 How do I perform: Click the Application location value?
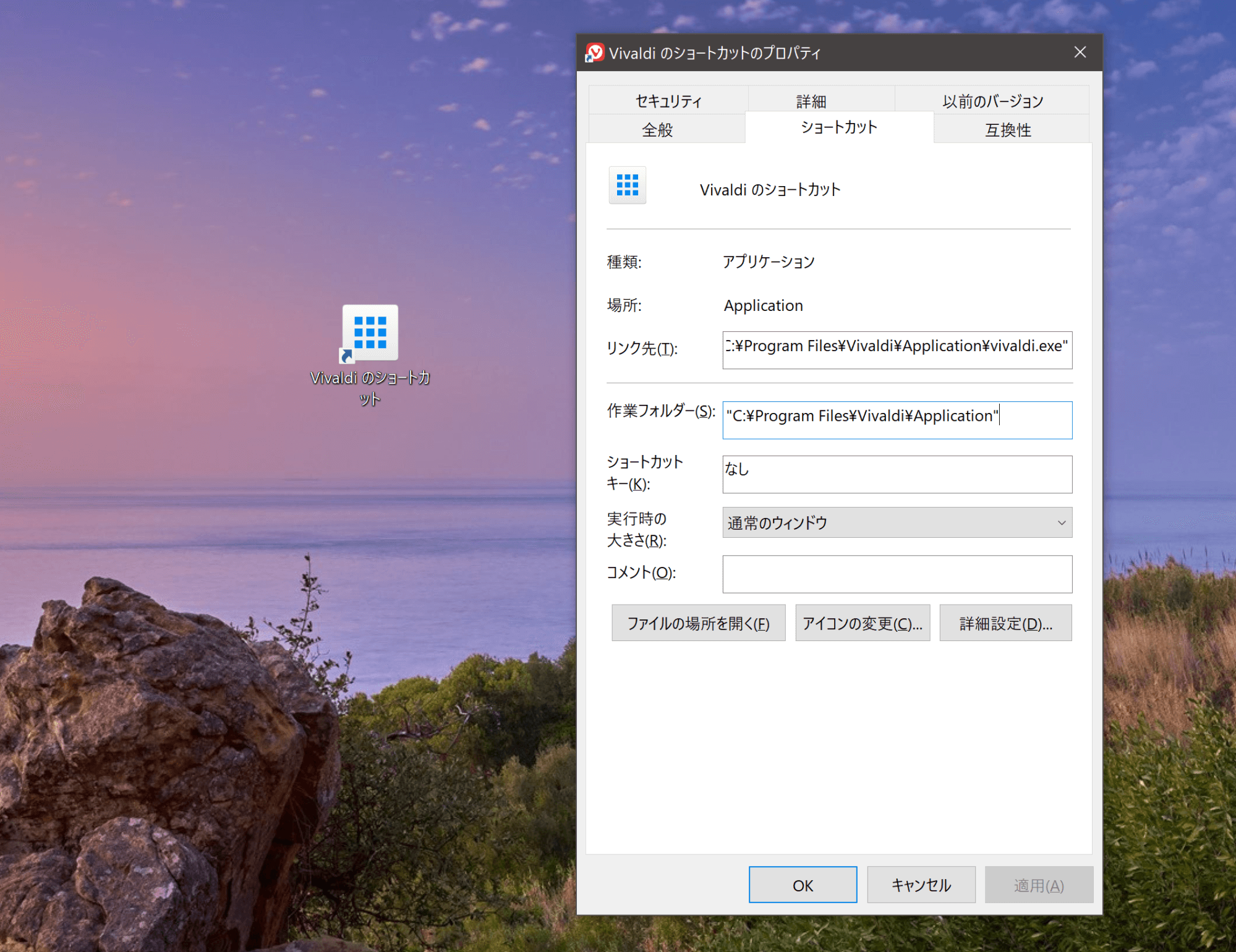[x=763, y=305]
